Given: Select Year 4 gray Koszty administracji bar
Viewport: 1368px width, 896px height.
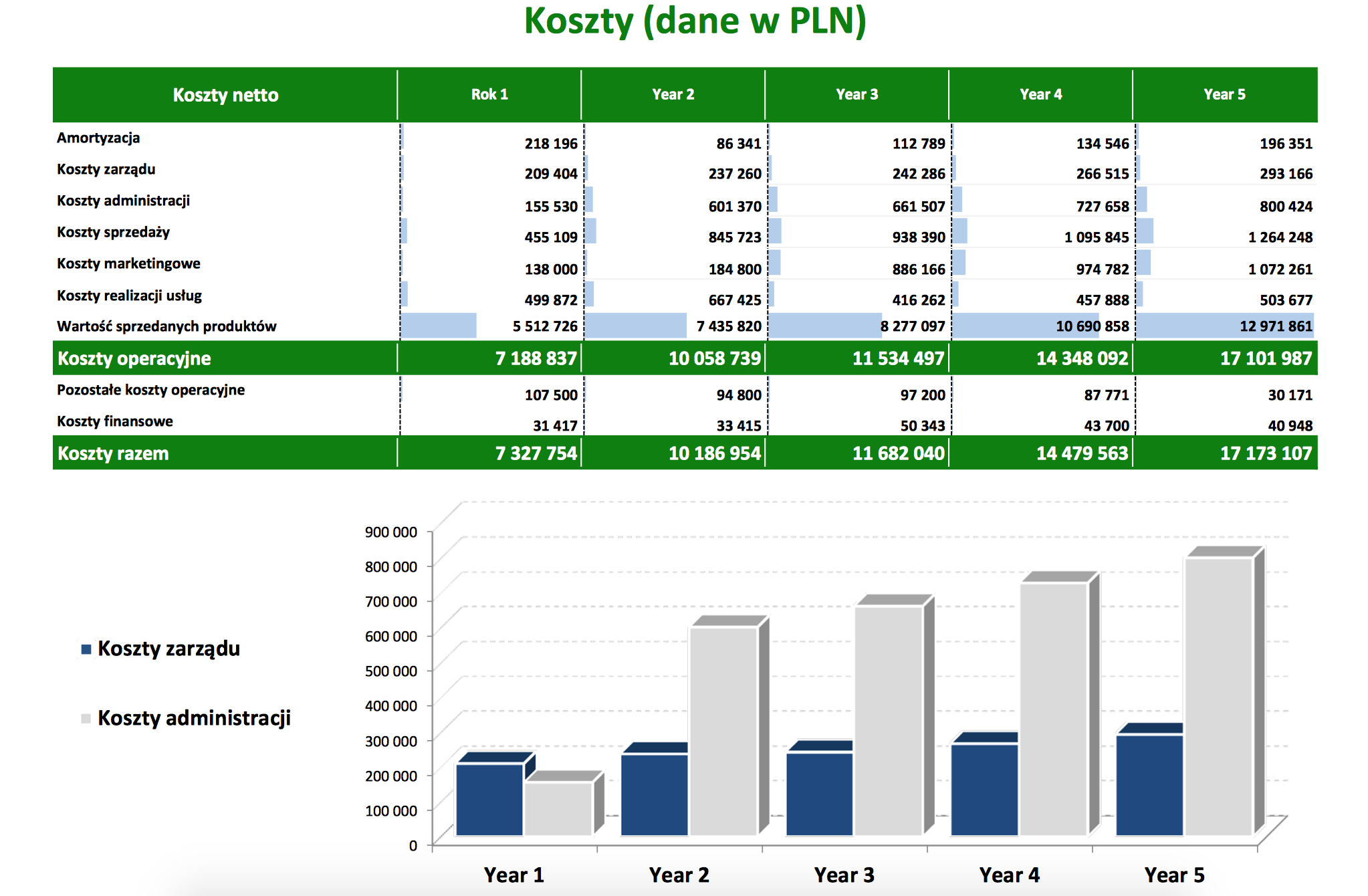Looking at the screenshot, I should (x=1054, y=709).
